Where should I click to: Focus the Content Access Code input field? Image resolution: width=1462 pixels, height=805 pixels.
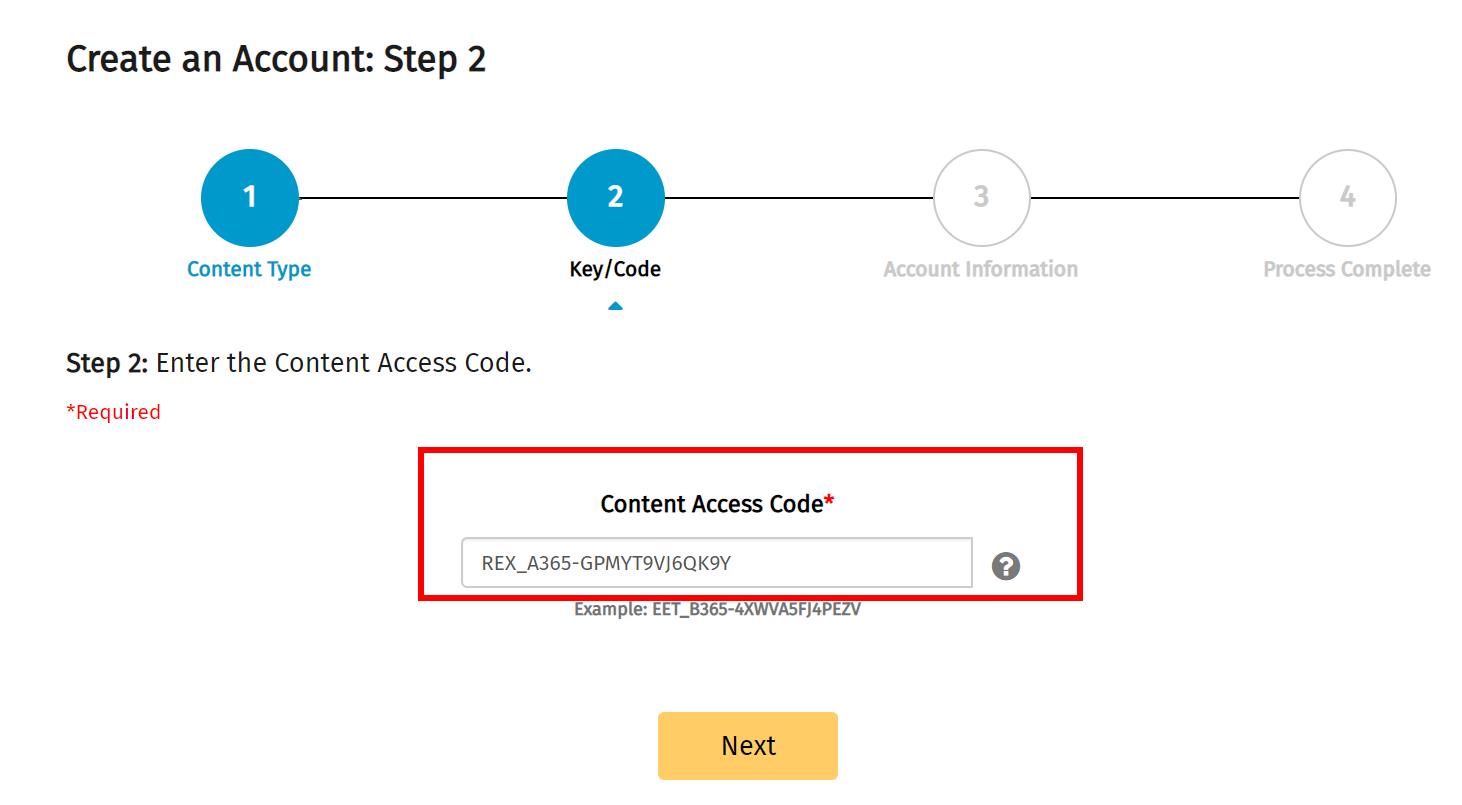pyautogui.click(x=716, y=563)
